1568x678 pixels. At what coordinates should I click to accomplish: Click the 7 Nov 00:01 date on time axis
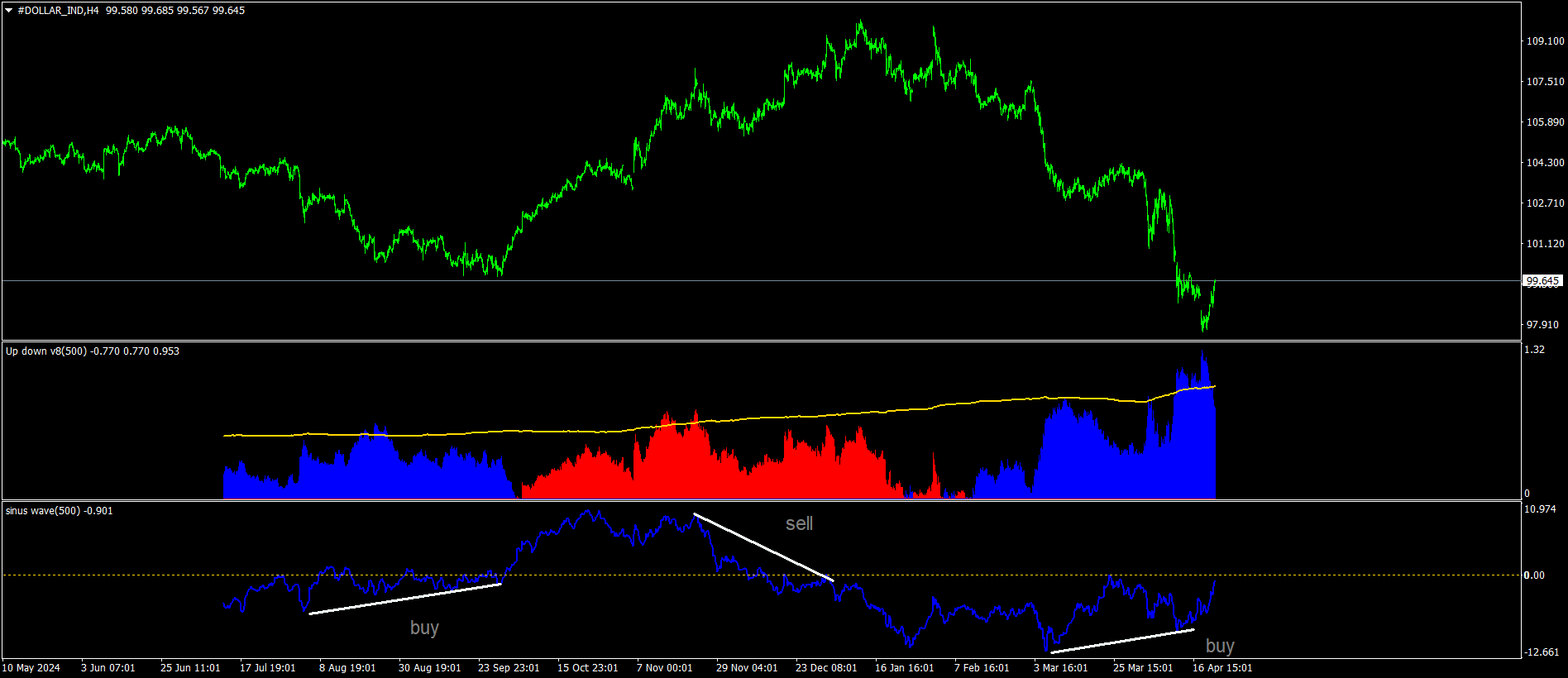pos(664,668)
